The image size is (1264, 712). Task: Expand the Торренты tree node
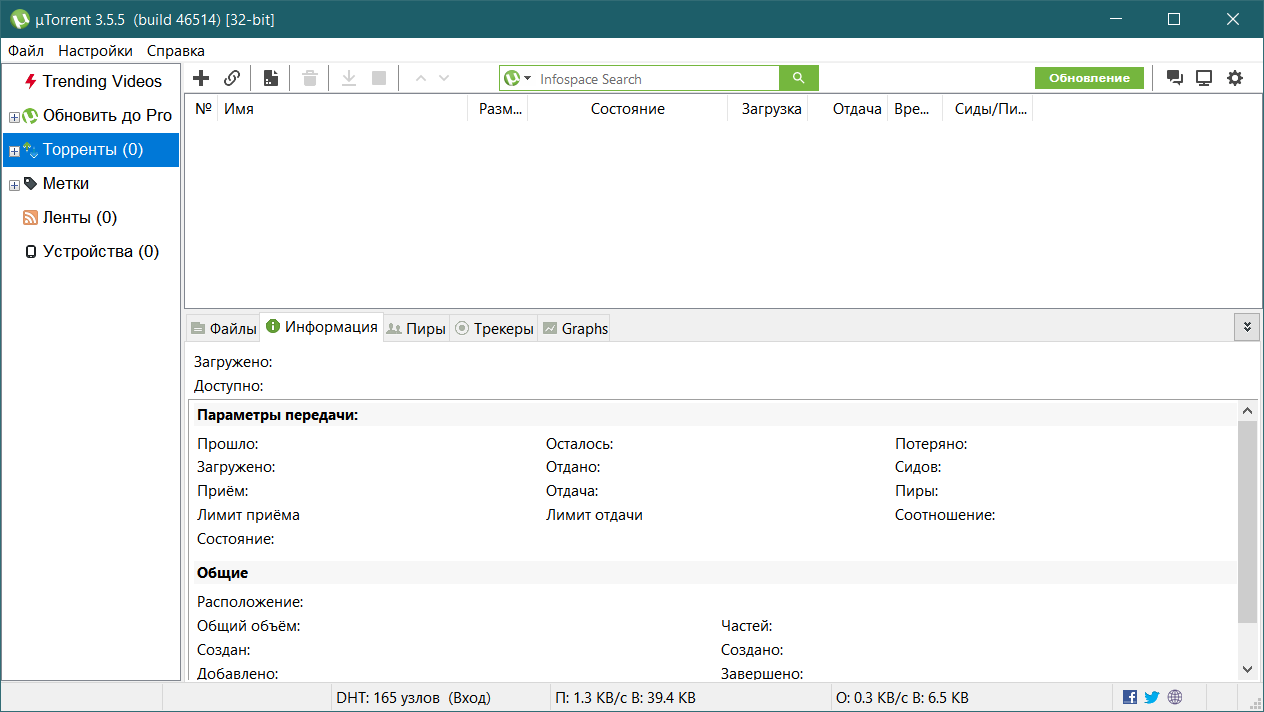(14, 151)
